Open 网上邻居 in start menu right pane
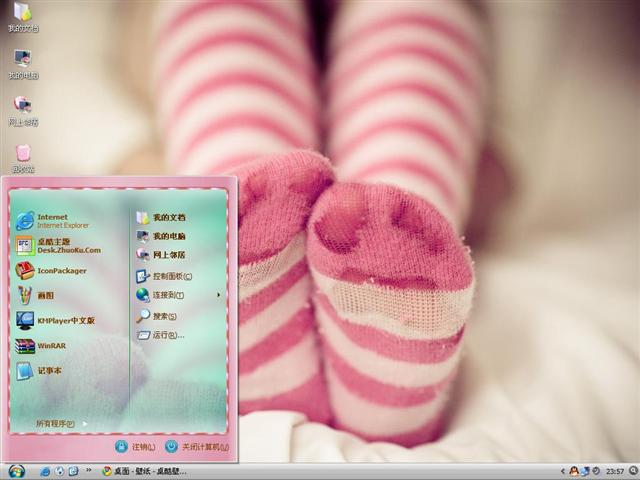The height and width of the screenshot is (480, 640). pyautogui.click(x=161, y=255)
